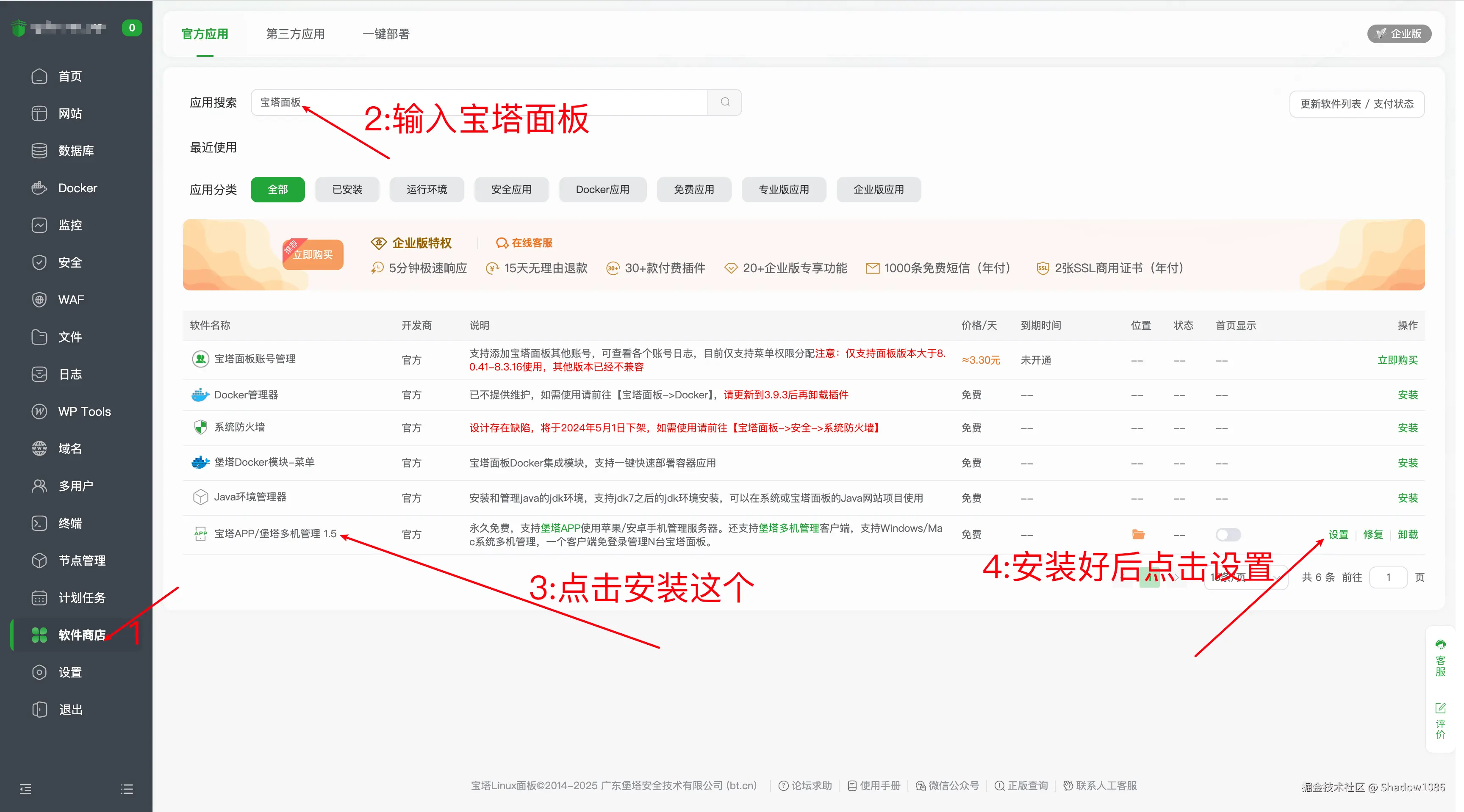Open the 终端 terminal page

(x=69, y=523)
